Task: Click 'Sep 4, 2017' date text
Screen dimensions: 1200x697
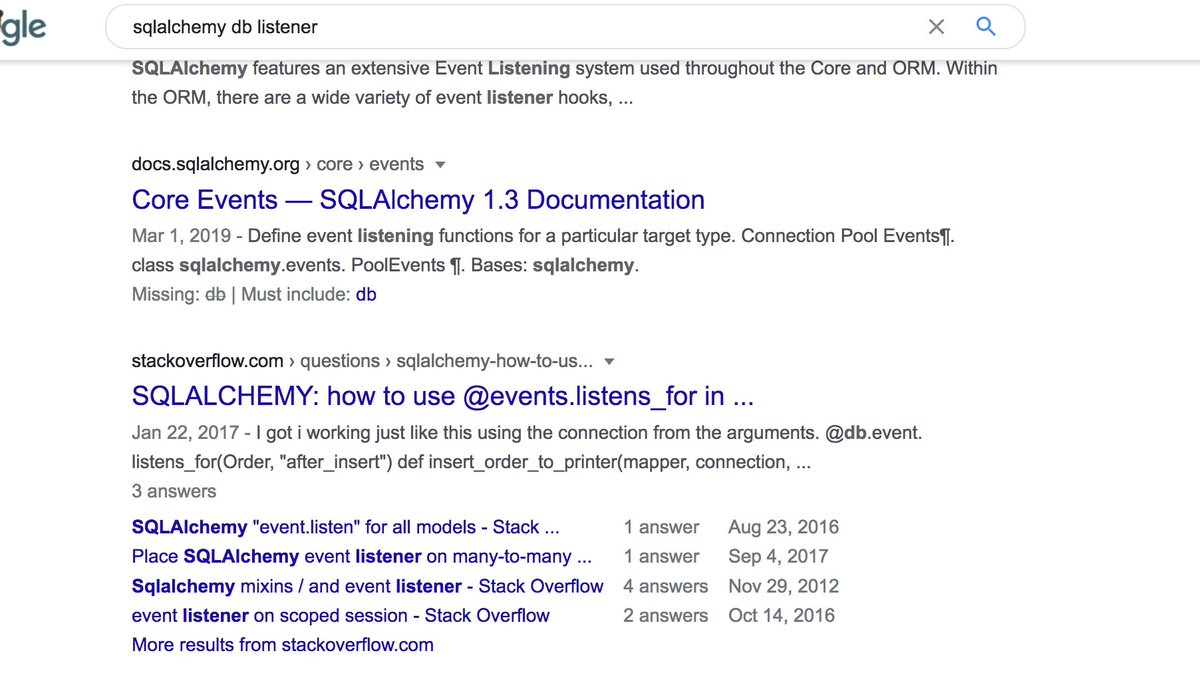Action: click(x=779, y=556)
